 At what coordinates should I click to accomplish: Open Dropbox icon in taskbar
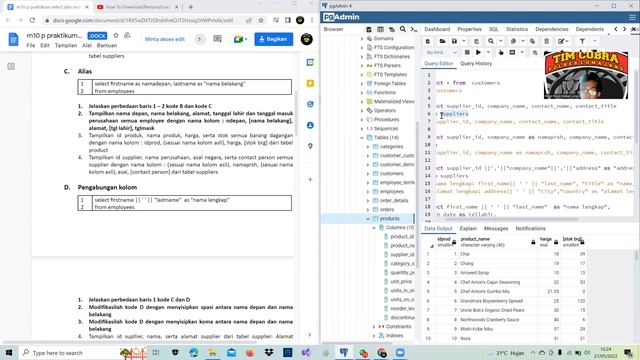tap(269, 352)
